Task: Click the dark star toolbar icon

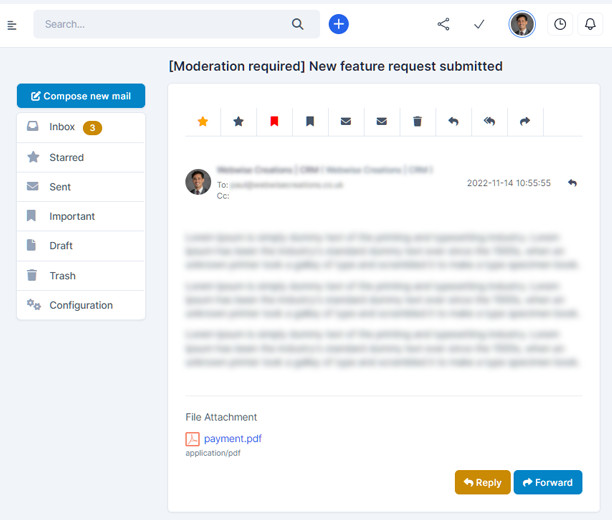Action: [x=238, y=121]
